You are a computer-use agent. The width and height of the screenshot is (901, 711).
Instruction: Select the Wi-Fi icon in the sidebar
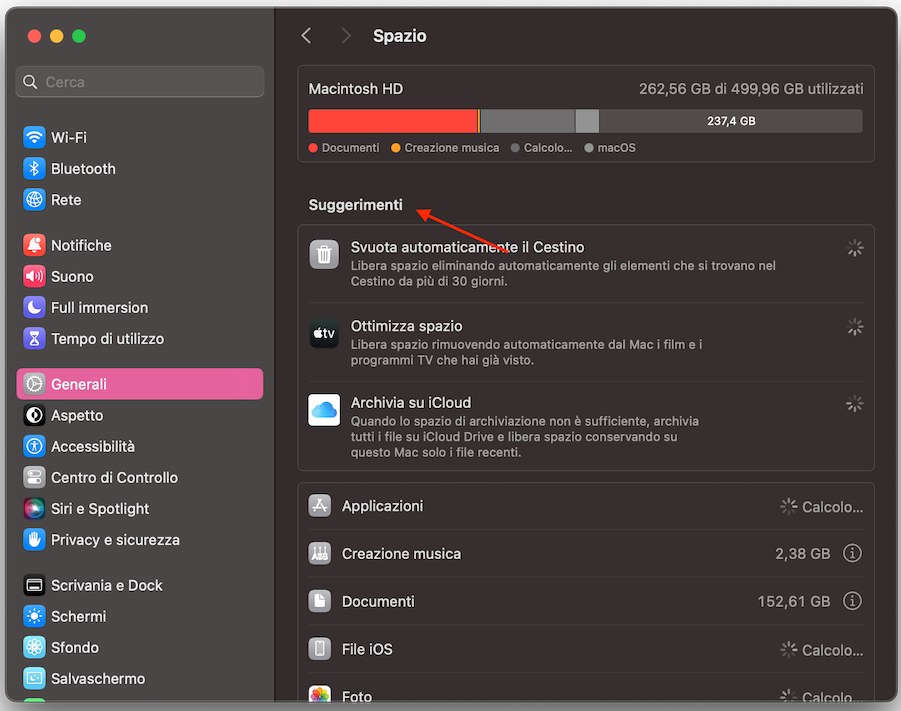33,137
